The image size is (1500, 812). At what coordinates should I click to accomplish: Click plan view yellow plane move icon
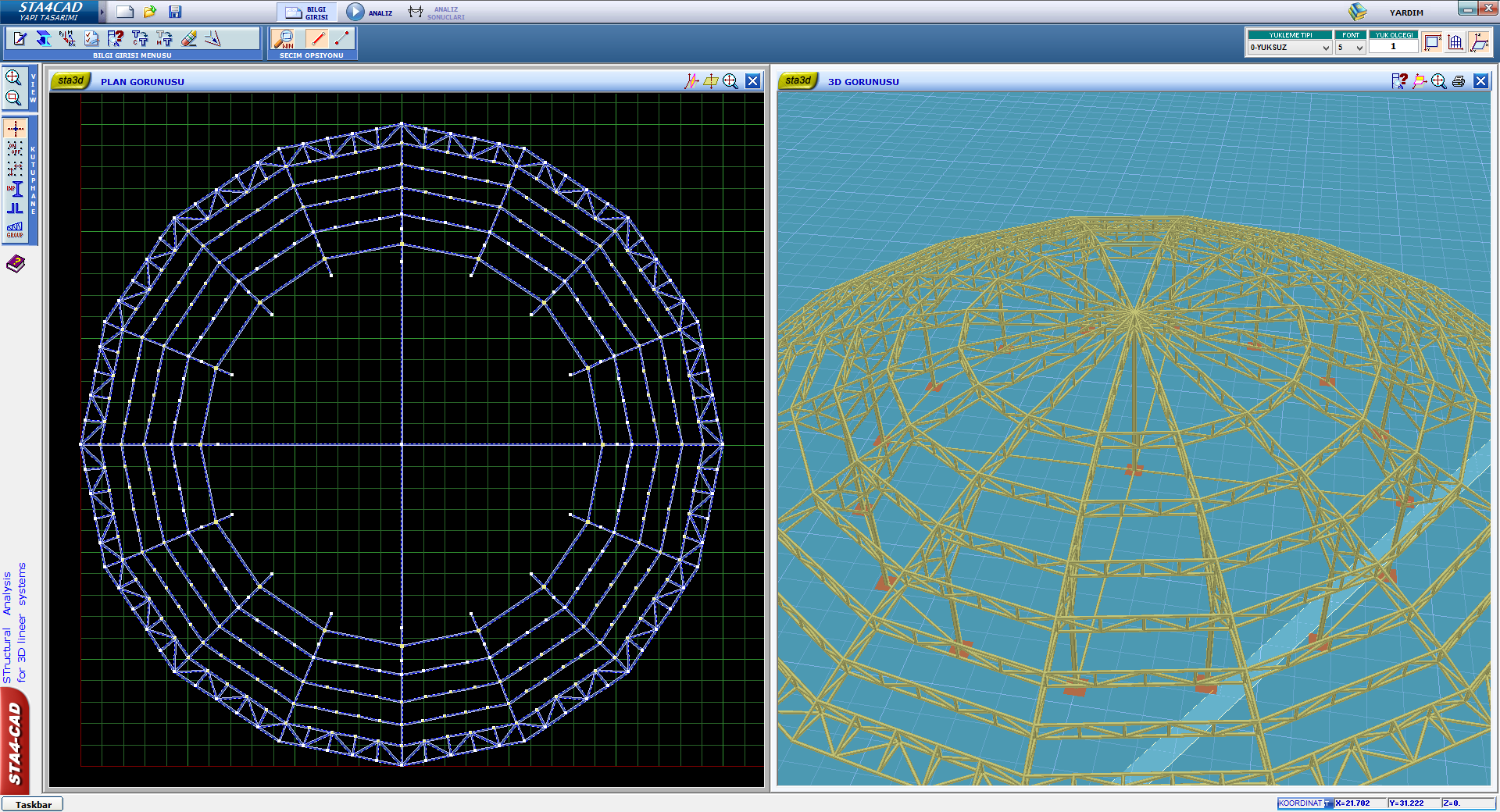click(x=711, y=81)
